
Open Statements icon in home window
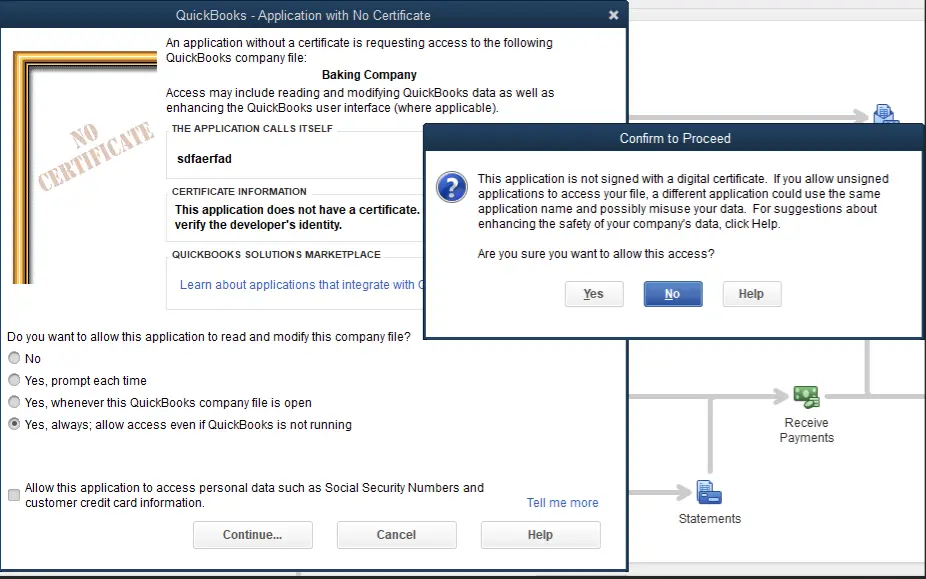(x=709, y=492)
